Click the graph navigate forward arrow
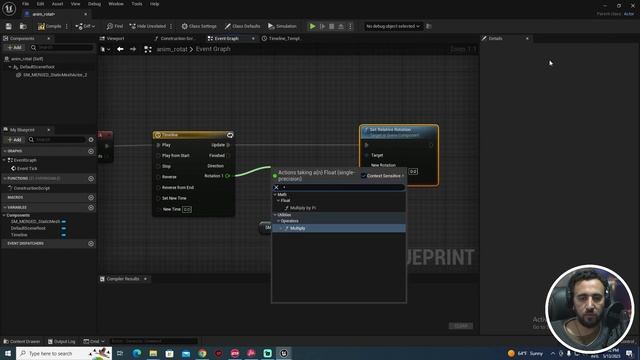Image resolution: width=640 pixels, height=360 pixels. pos(133,49)
